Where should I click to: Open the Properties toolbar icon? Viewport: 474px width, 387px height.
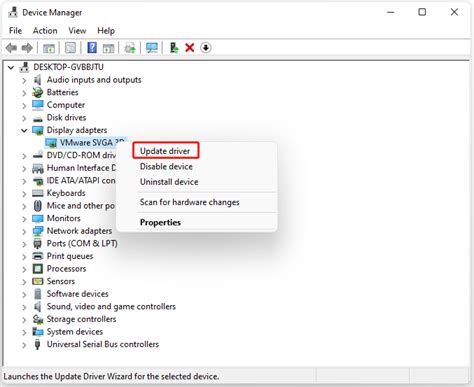(x=70, y=48)
